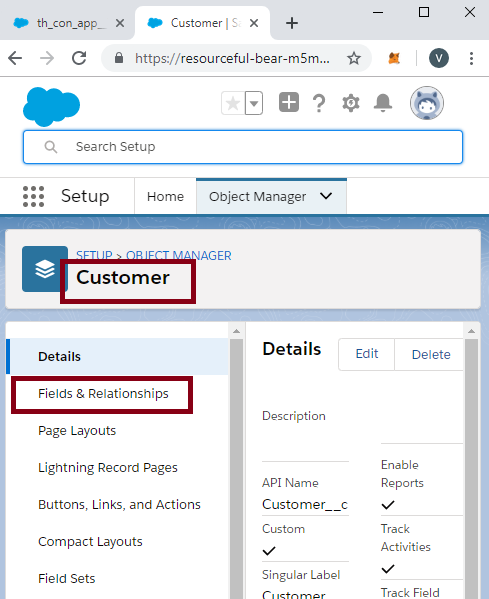Bookmark the page with the star icon

[354, 58]
